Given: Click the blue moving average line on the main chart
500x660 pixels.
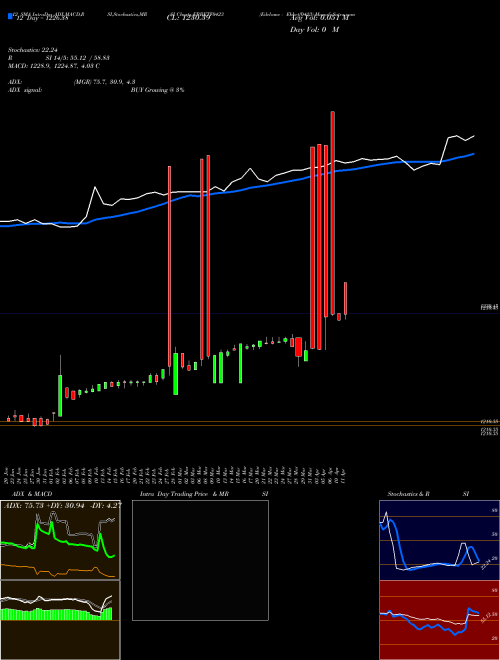Looking at the screenshot, I should tap(236, 191).
